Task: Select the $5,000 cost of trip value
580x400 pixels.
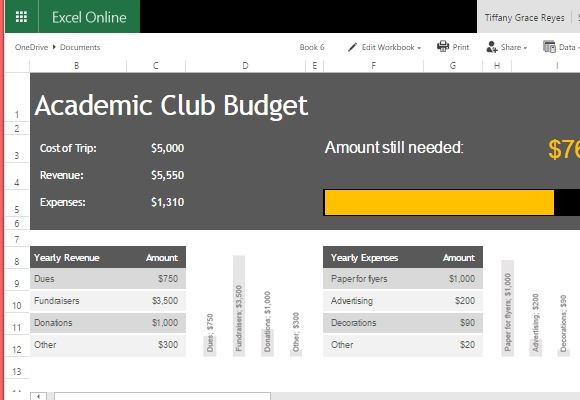Action: [167, 148]
